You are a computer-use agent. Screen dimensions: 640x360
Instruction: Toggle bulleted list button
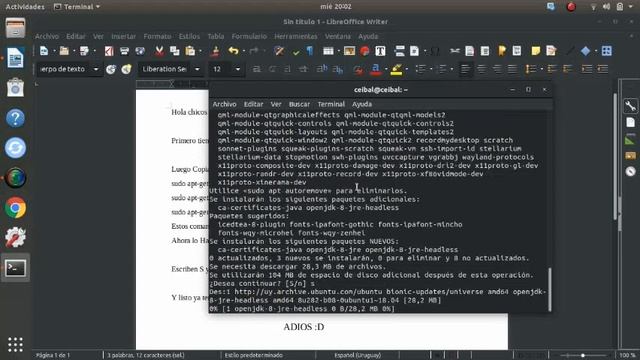420,69
